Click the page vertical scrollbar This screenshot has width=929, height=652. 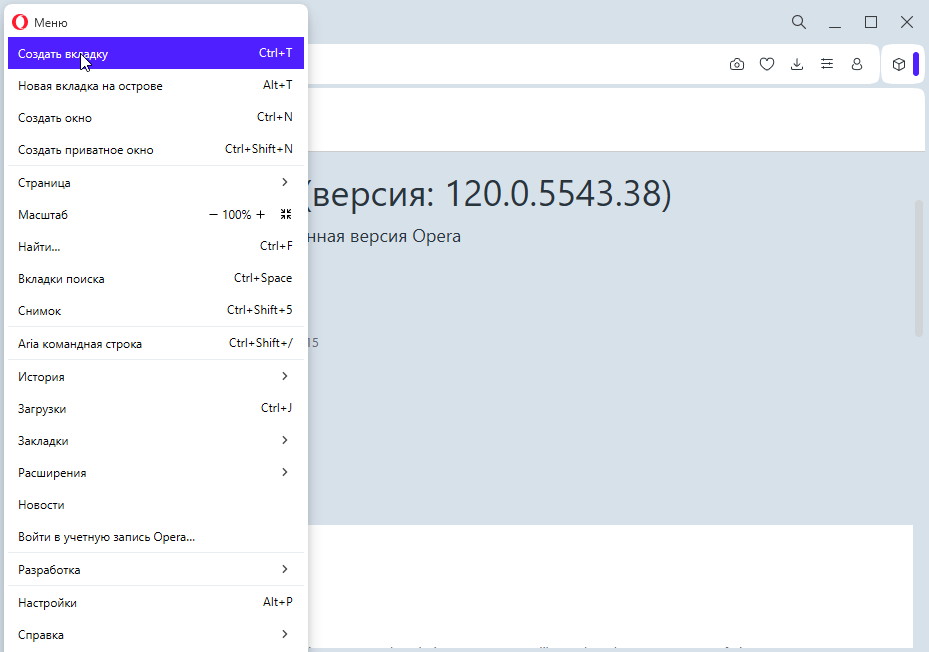[919, 269]
